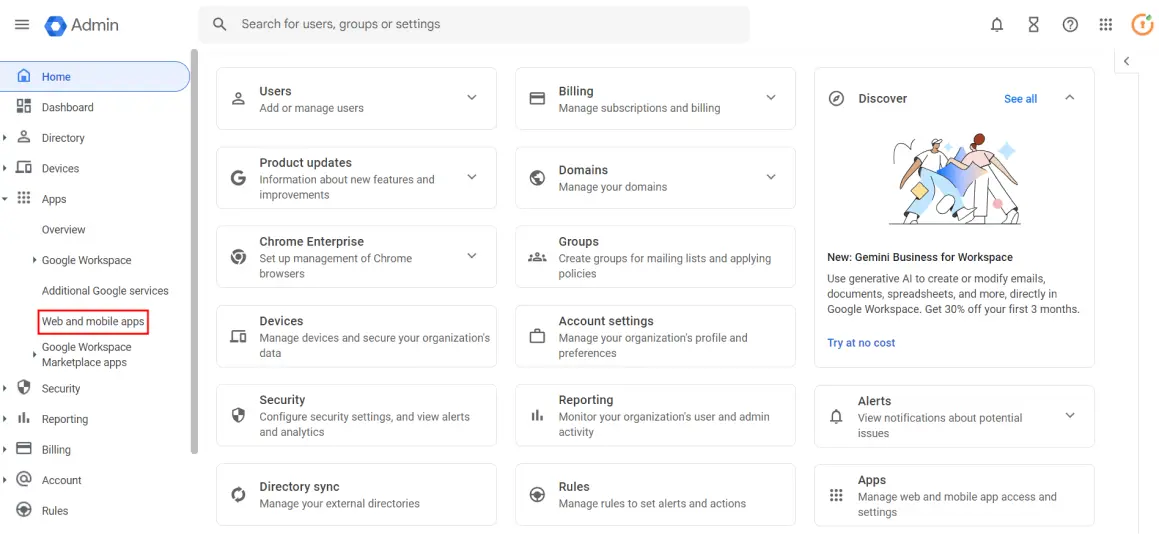Screen dimensions: 1159x534
Task: Expand the Security sidebar arrow
Action: tap(5, 388)
